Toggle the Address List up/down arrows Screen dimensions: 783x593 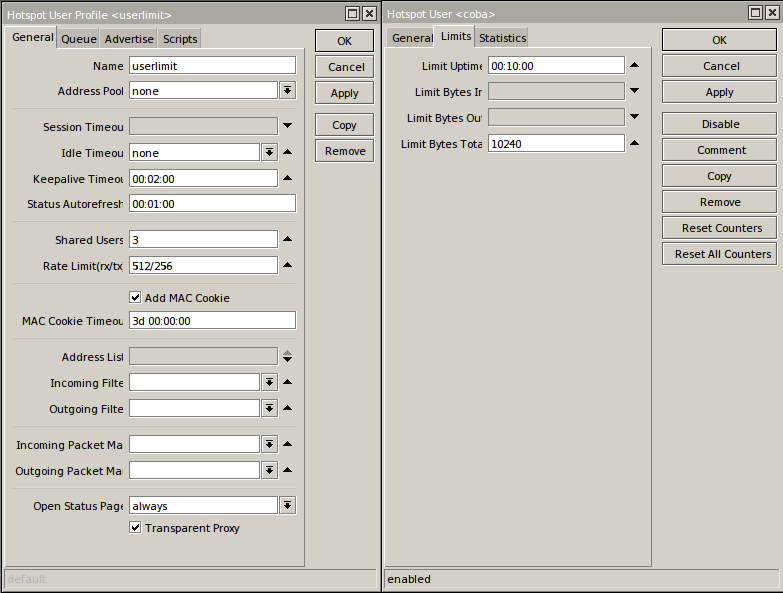[288, 356]
